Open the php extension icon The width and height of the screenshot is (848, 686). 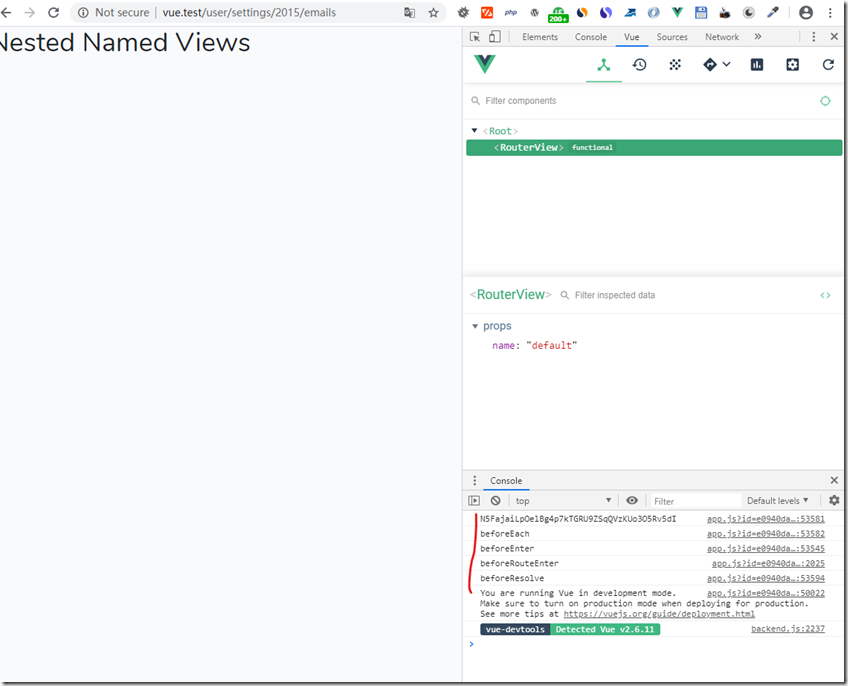(511, 12)
